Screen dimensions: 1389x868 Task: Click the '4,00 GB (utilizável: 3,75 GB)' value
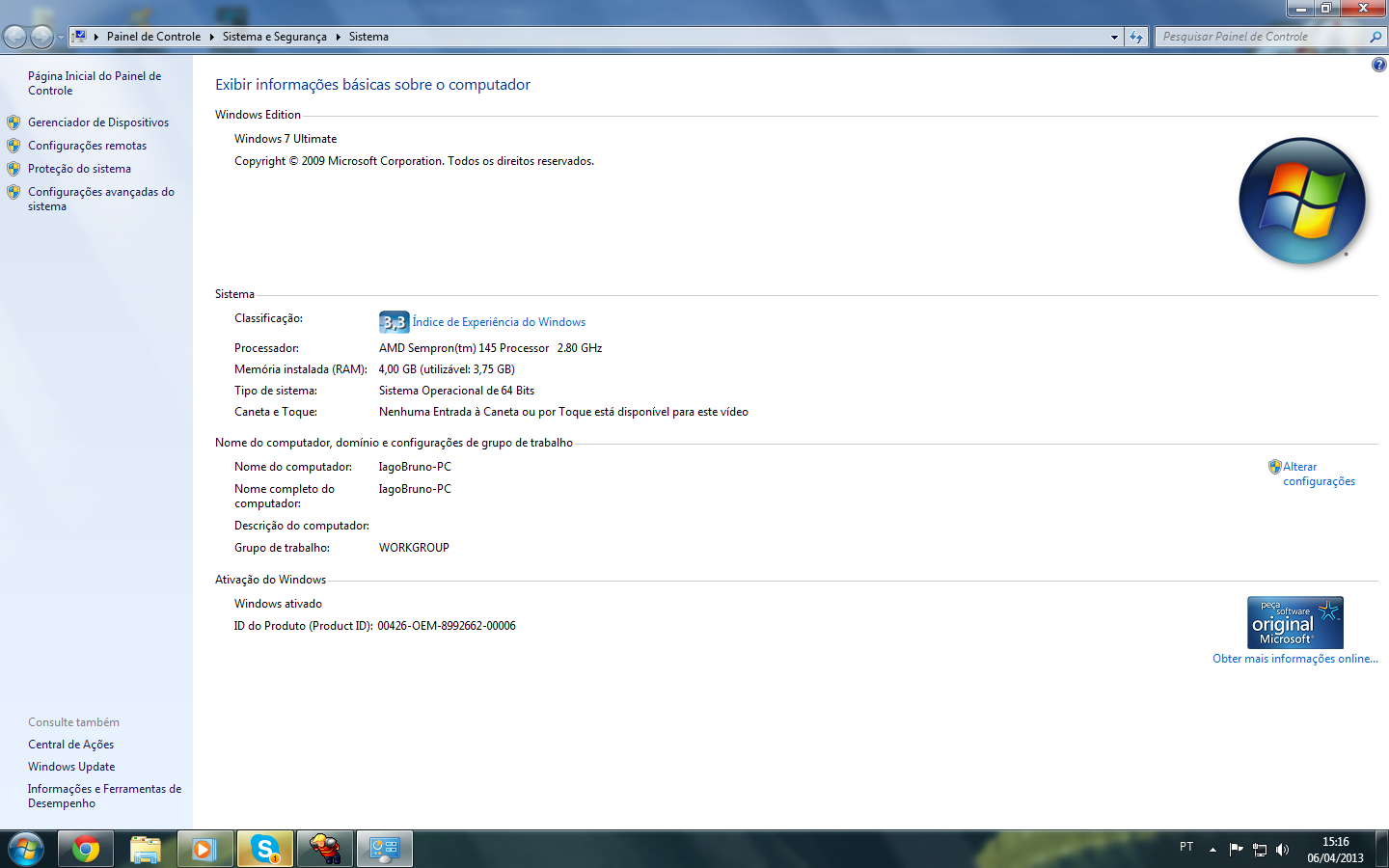click(447, 369)
